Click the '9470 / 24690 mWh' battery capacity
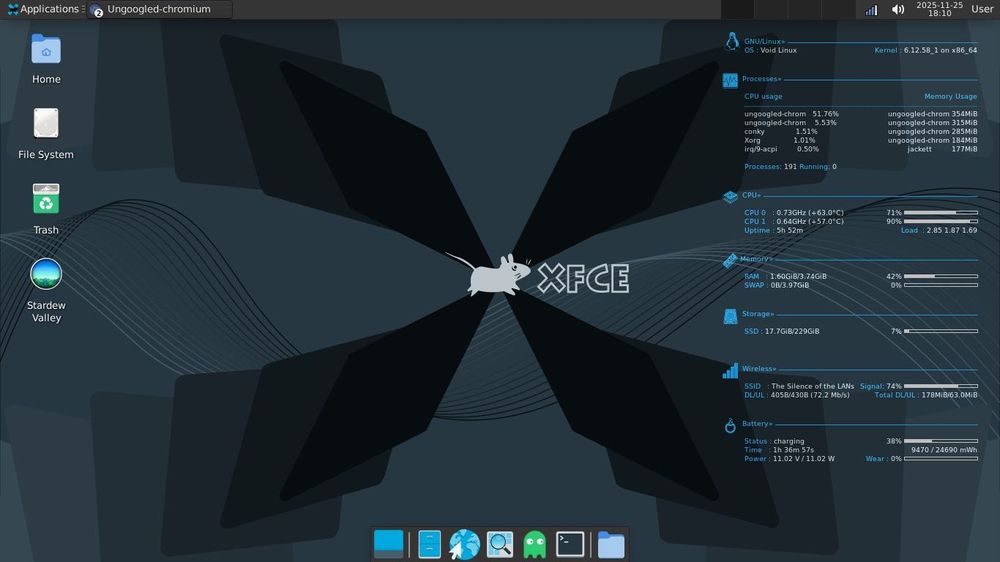The width and height of the screenshot is (1000, 562). click(x=944, y=450)
